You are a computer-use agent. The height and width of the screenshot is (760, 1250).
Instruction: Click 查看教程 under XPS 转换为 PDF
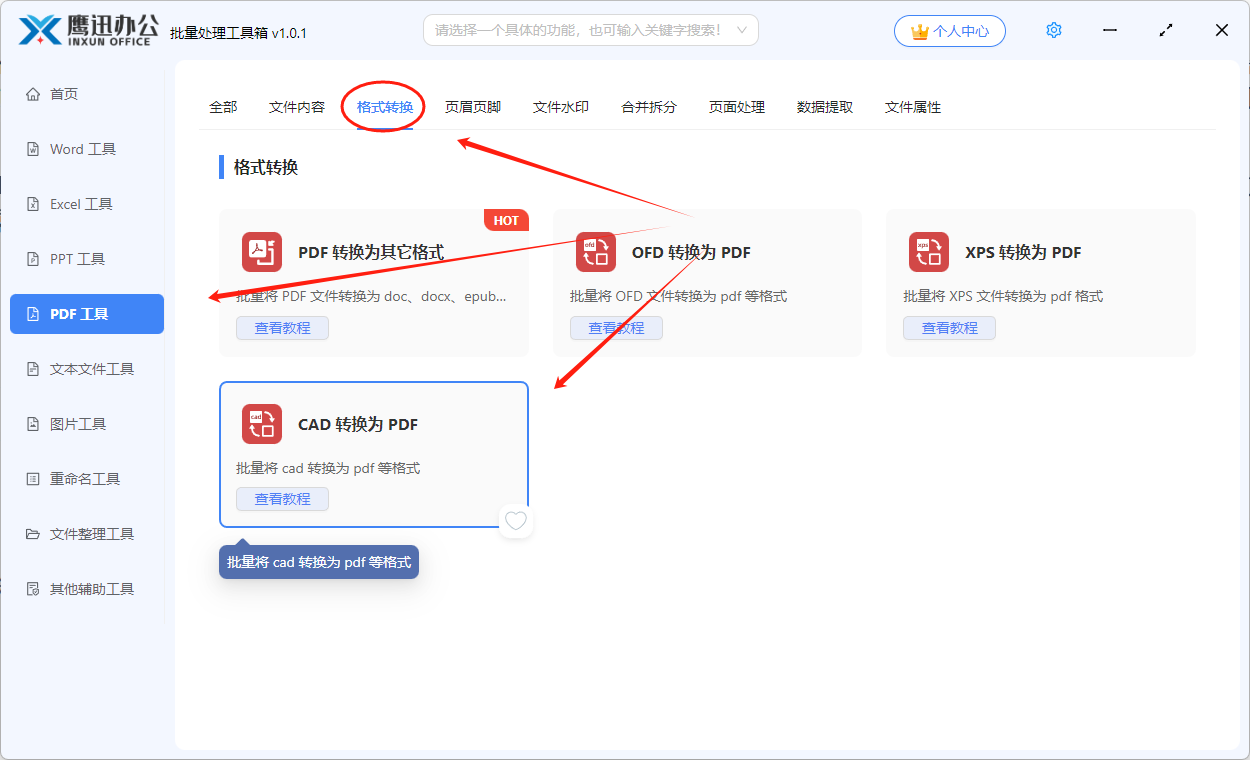coord(949,328)
